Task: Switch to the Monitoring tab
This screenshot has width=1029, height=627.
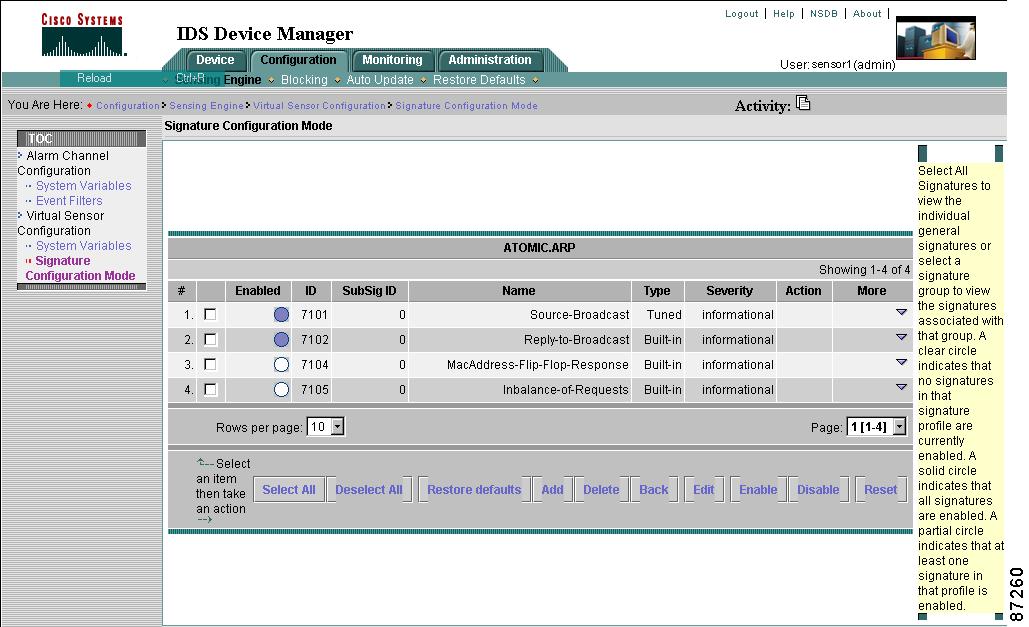Action: (392, 60)
